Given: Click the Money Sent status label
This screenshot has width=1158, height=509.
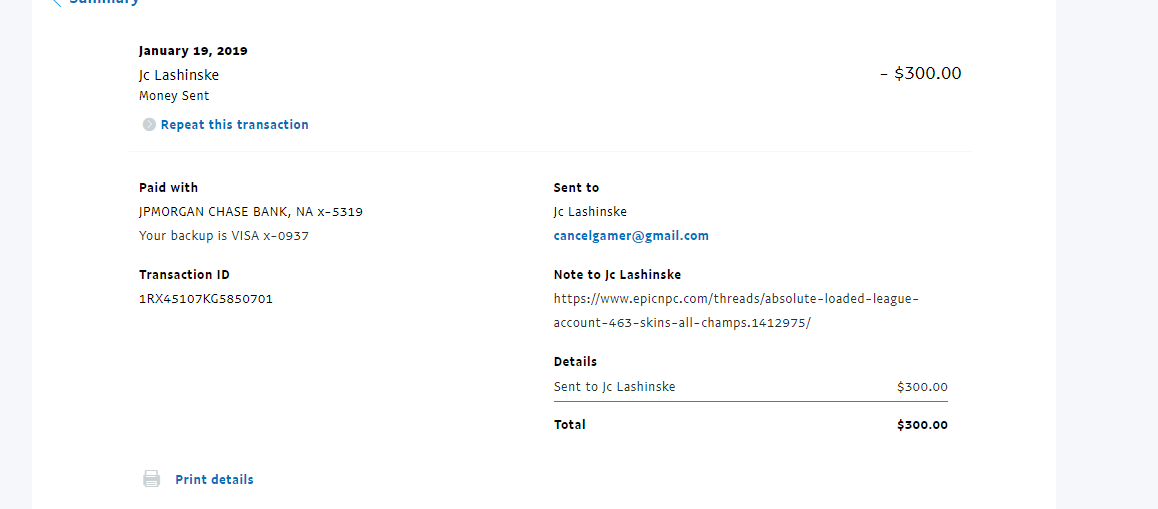Looking at the screenshot, I should [174, 96].
